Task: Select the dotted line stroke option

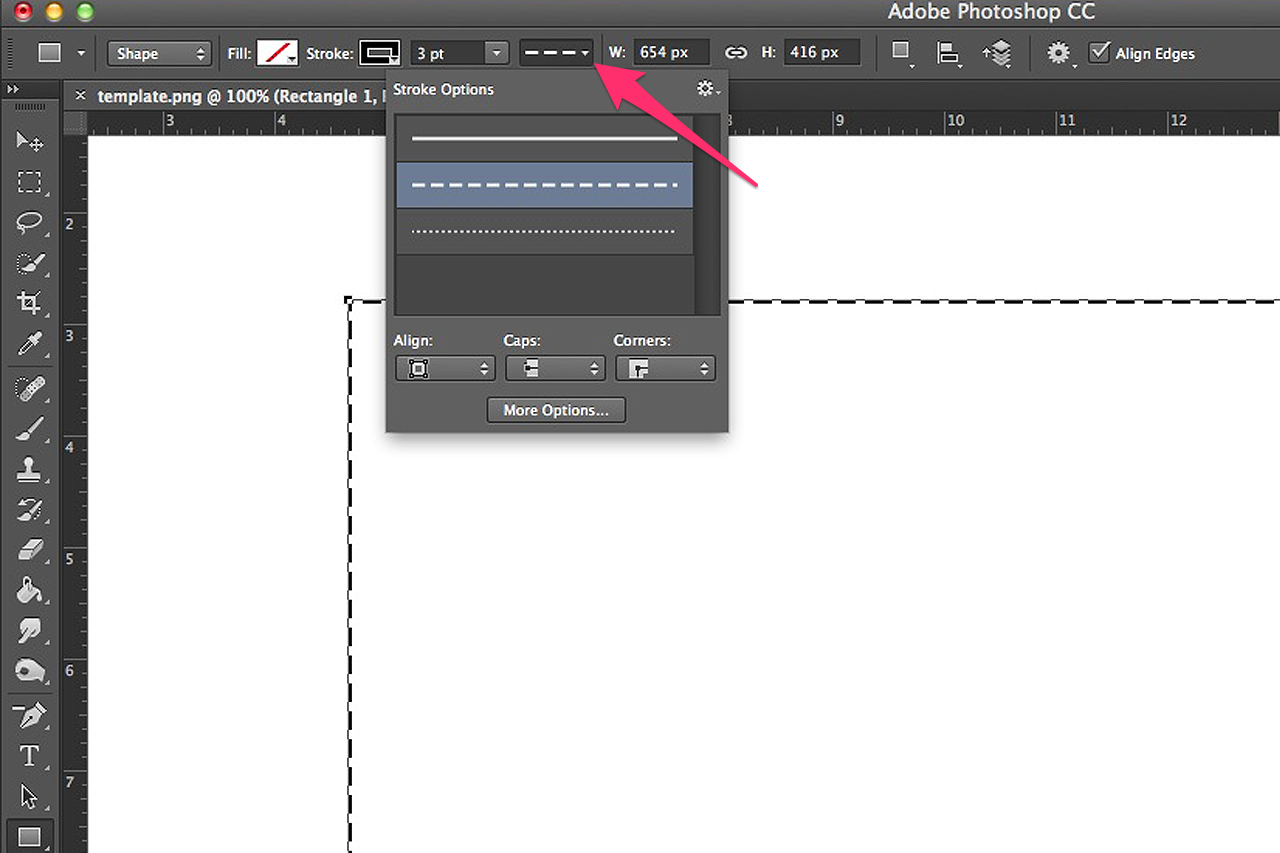Action: [x=544, y=231]
